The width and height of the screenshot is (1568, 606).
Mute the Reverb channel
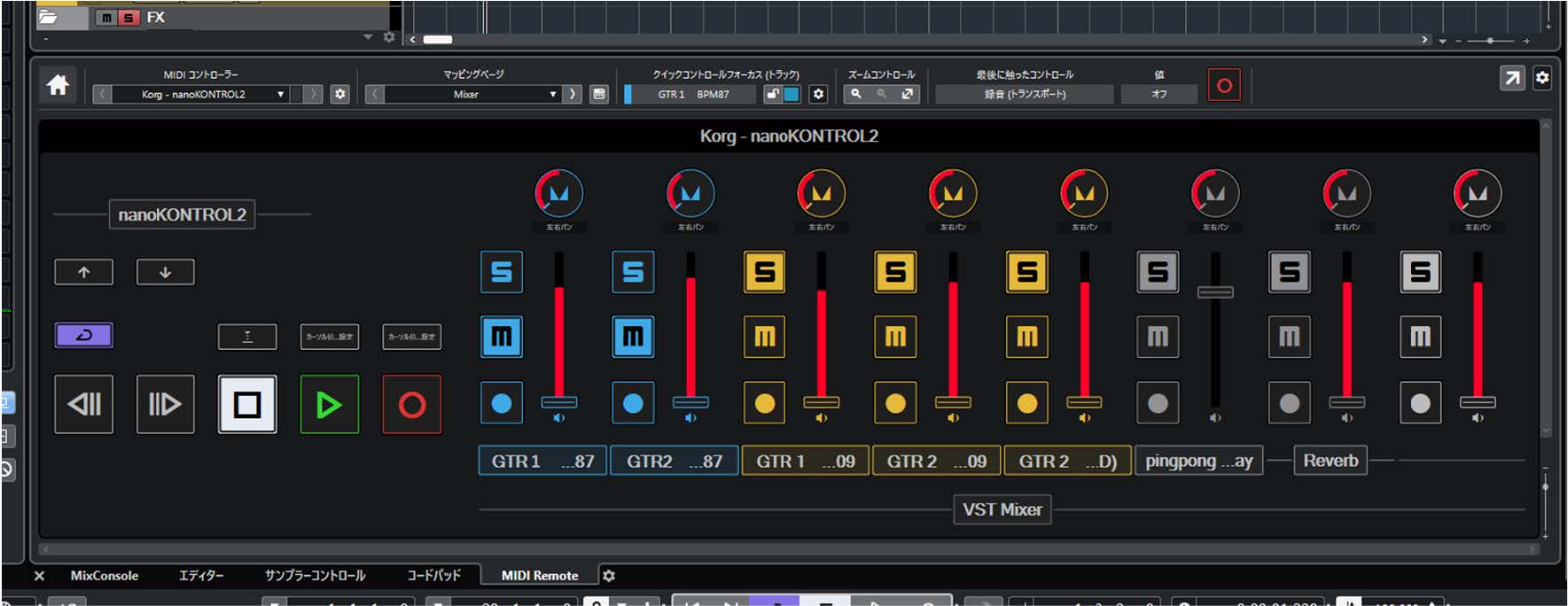pos(1289,337)
